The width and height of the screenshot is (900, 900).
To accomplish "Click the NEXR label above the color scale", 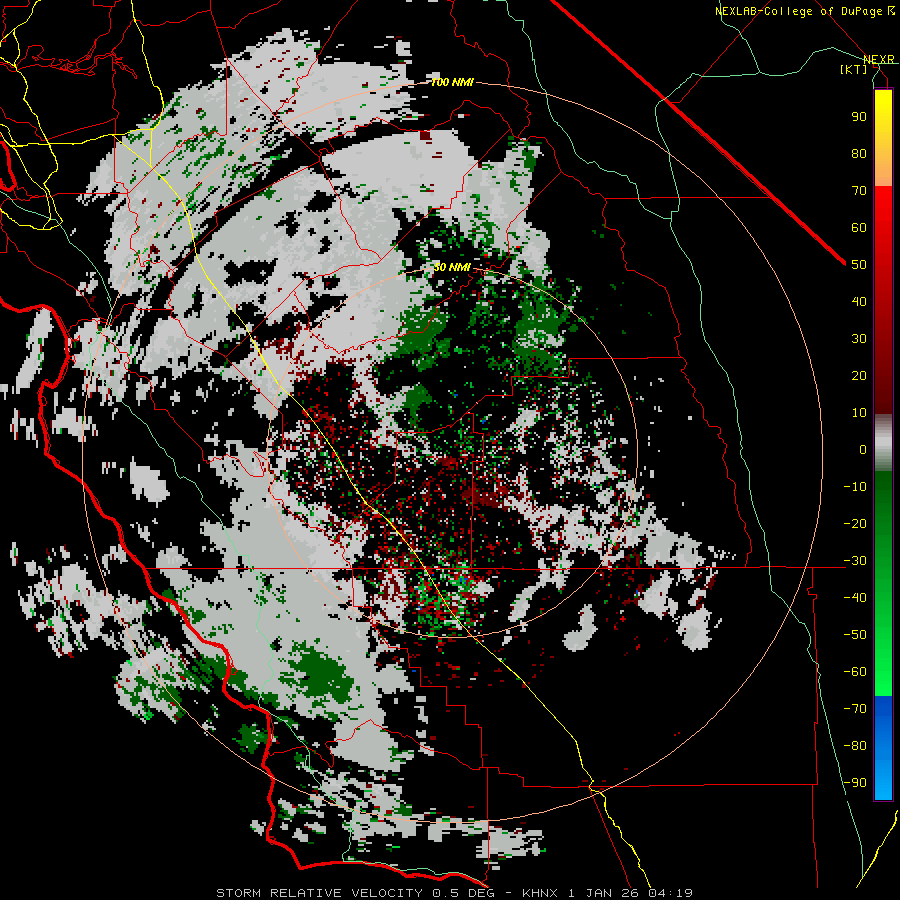I will pos(879,59).
